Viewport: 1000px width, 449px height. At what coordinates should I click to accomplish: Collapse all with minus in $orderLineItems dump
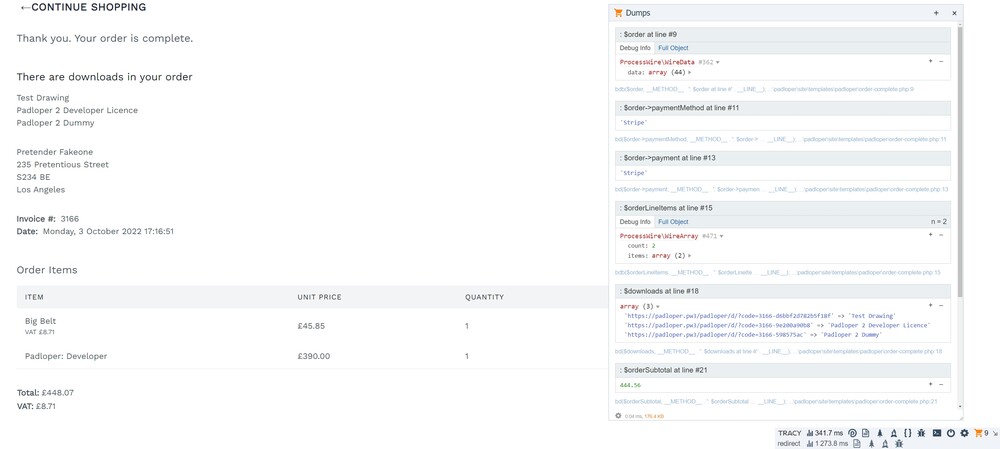(941, 235)
